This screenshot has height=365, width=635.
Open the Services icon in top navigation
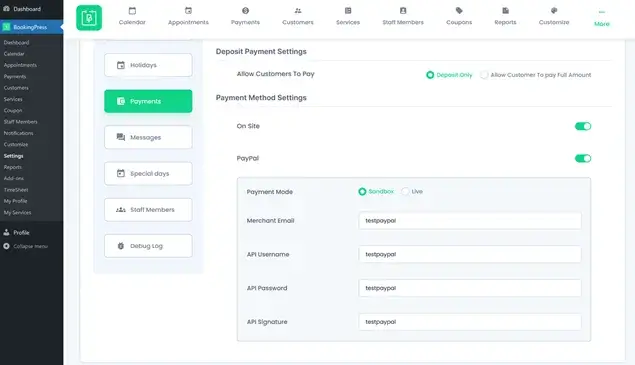[x=348, y=11]
